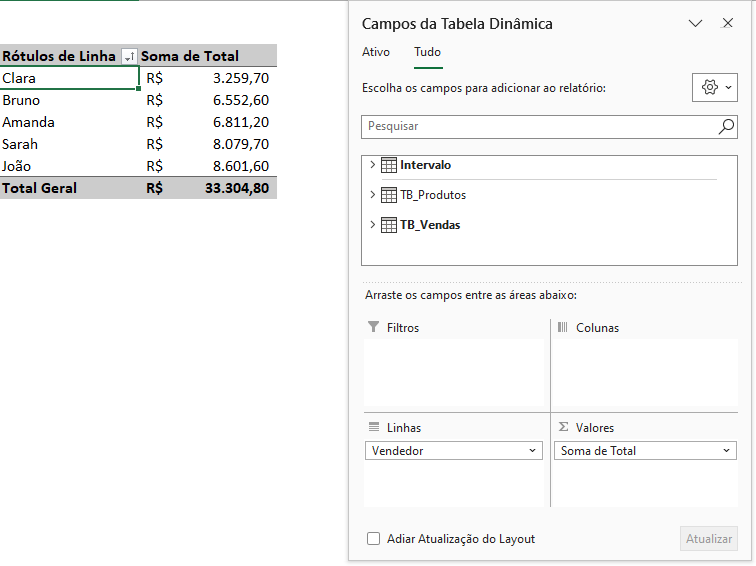The height and width of the screenshot is (566, 756).
Task: Select the Clara row label cell
Action: coord(69,78)
